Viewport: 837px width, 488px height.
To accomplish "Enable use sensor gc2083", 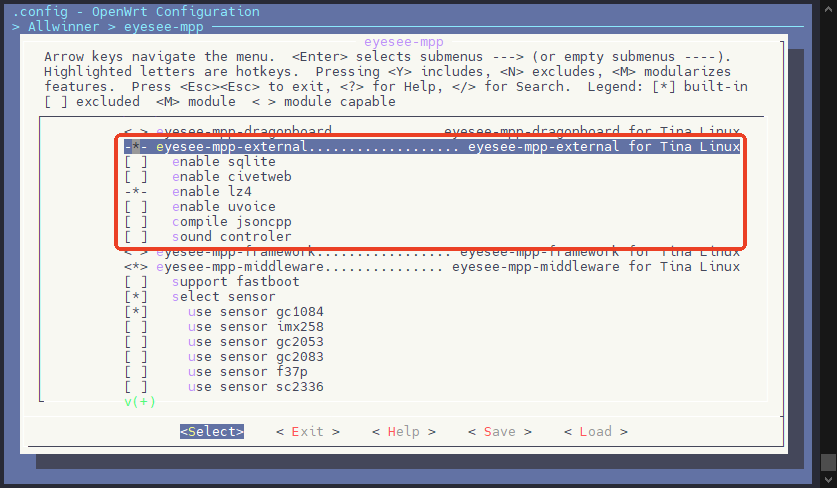I will pos(136,357).
